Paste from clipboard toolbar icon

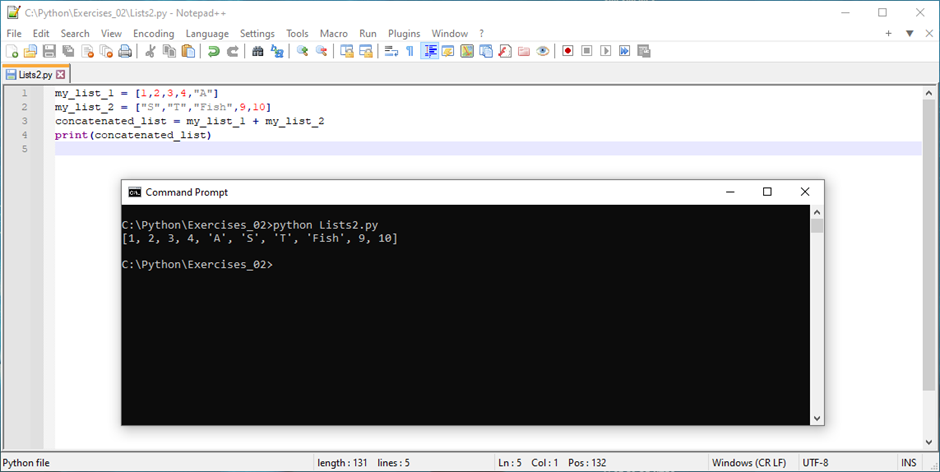[x=188, y=52]
